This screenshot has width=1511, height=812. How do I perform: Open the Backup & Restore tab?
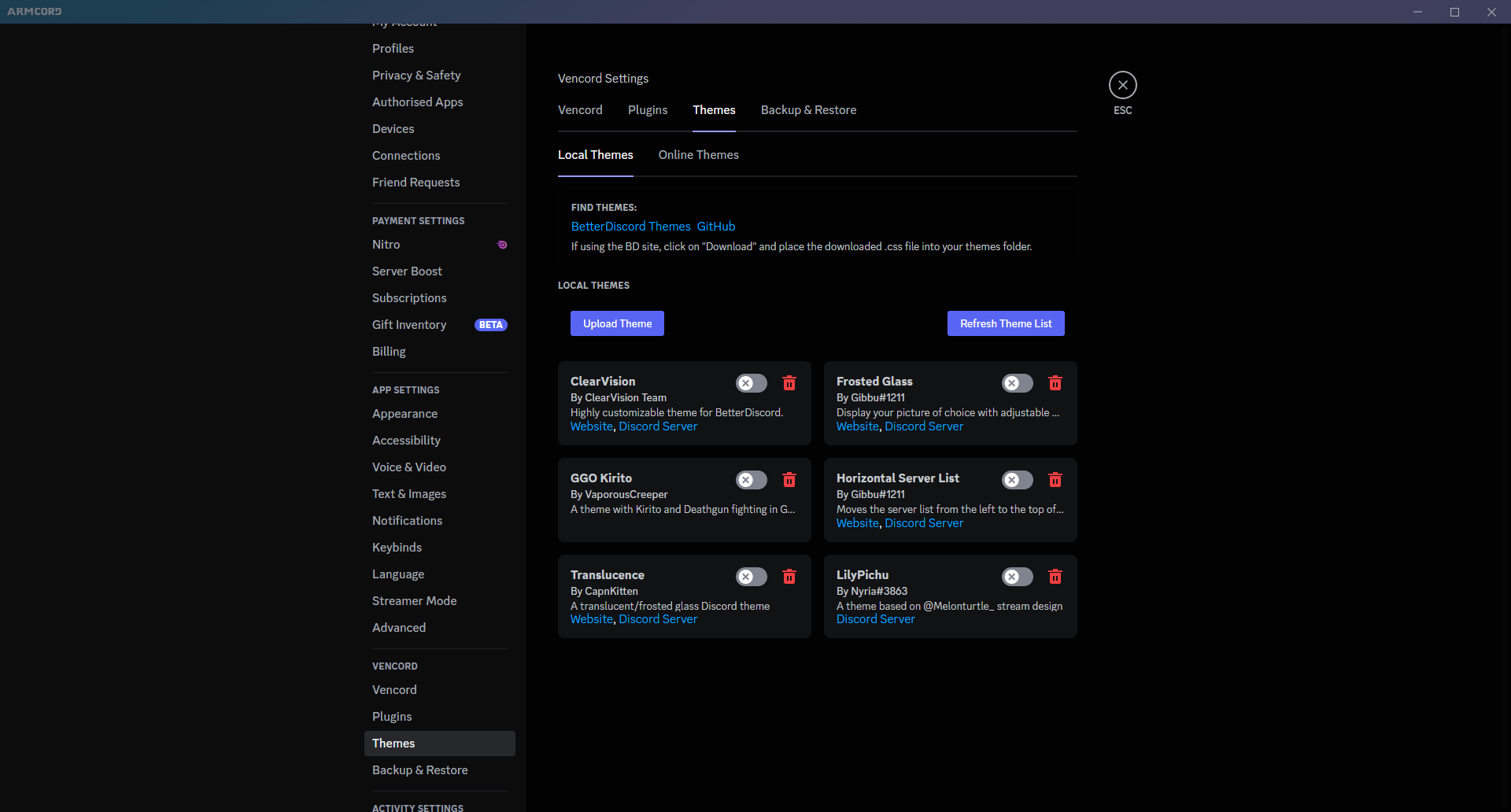[x=808, y=110]
